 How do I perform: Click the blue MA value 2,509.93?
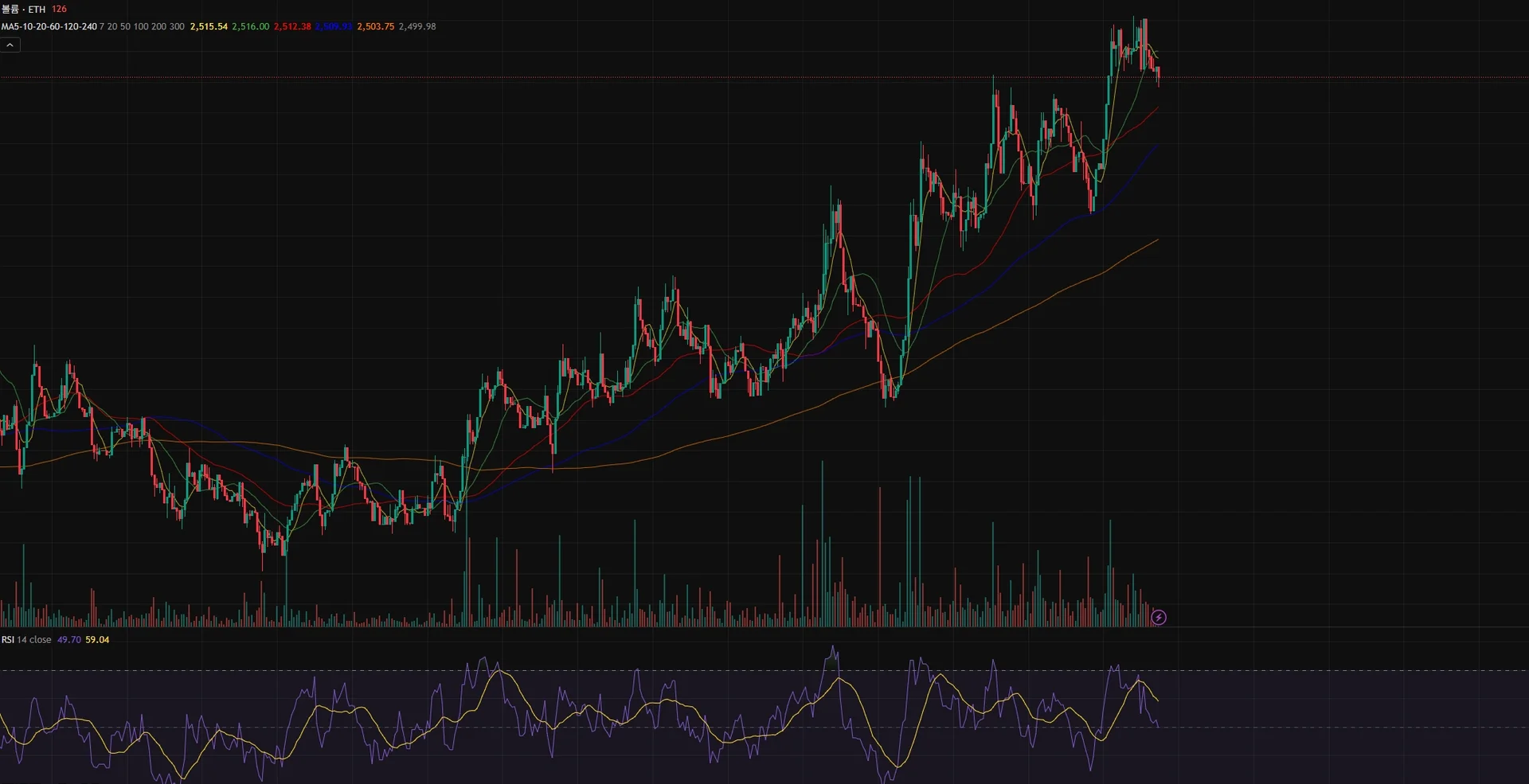pos(334,26)
